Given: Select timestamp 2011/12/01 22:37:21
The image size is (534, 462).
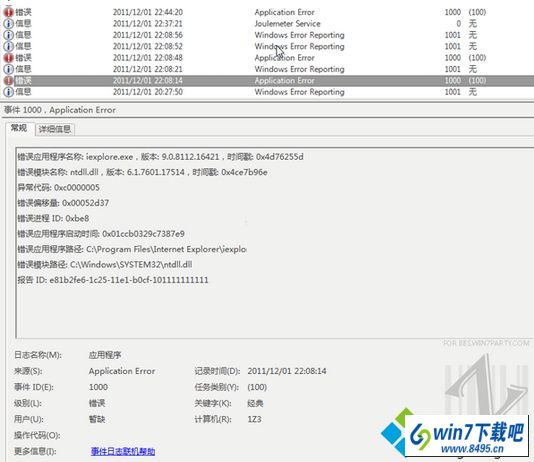Looking at the screenshot, I should pos(148,23).
